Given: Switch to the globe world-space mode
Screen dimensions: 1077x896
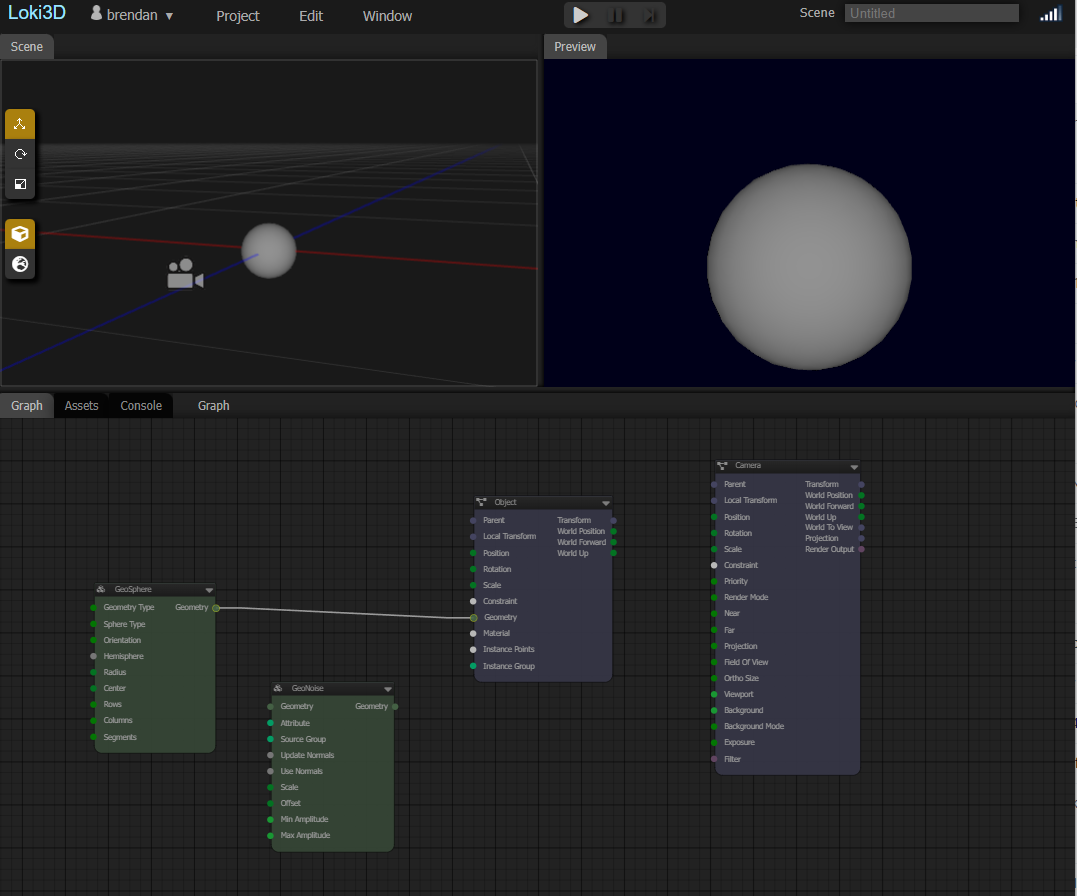Looking at the screenshot, I should (20, 264).
